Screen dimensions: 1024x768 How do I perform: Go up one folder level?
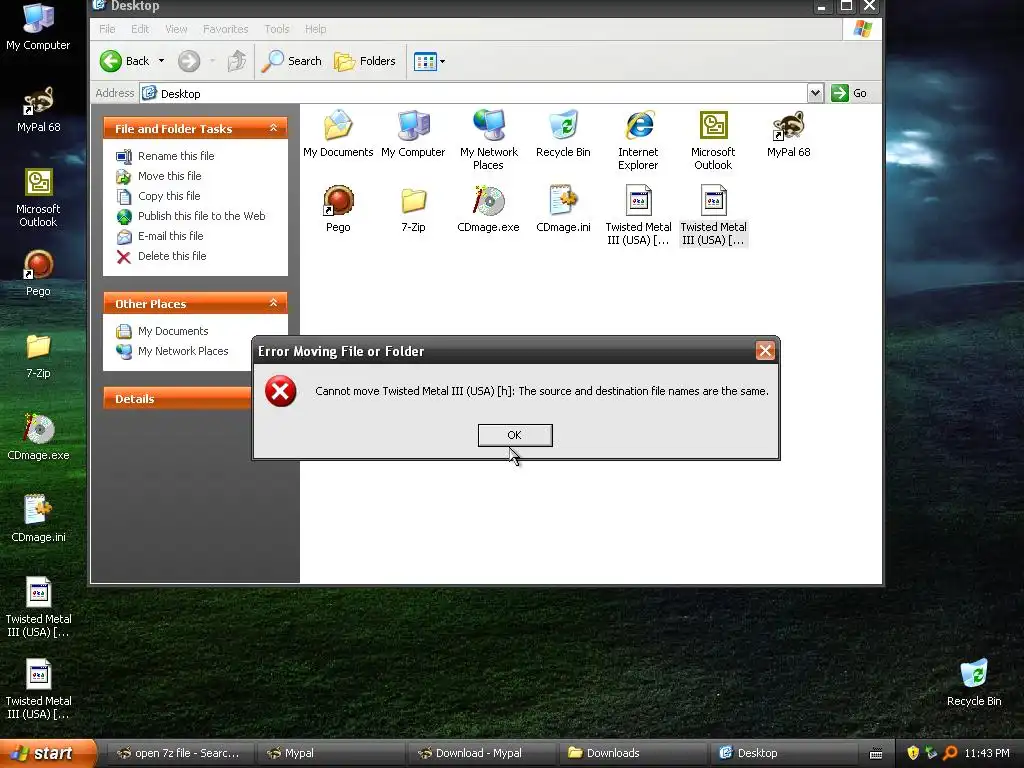tap(236, 61)
